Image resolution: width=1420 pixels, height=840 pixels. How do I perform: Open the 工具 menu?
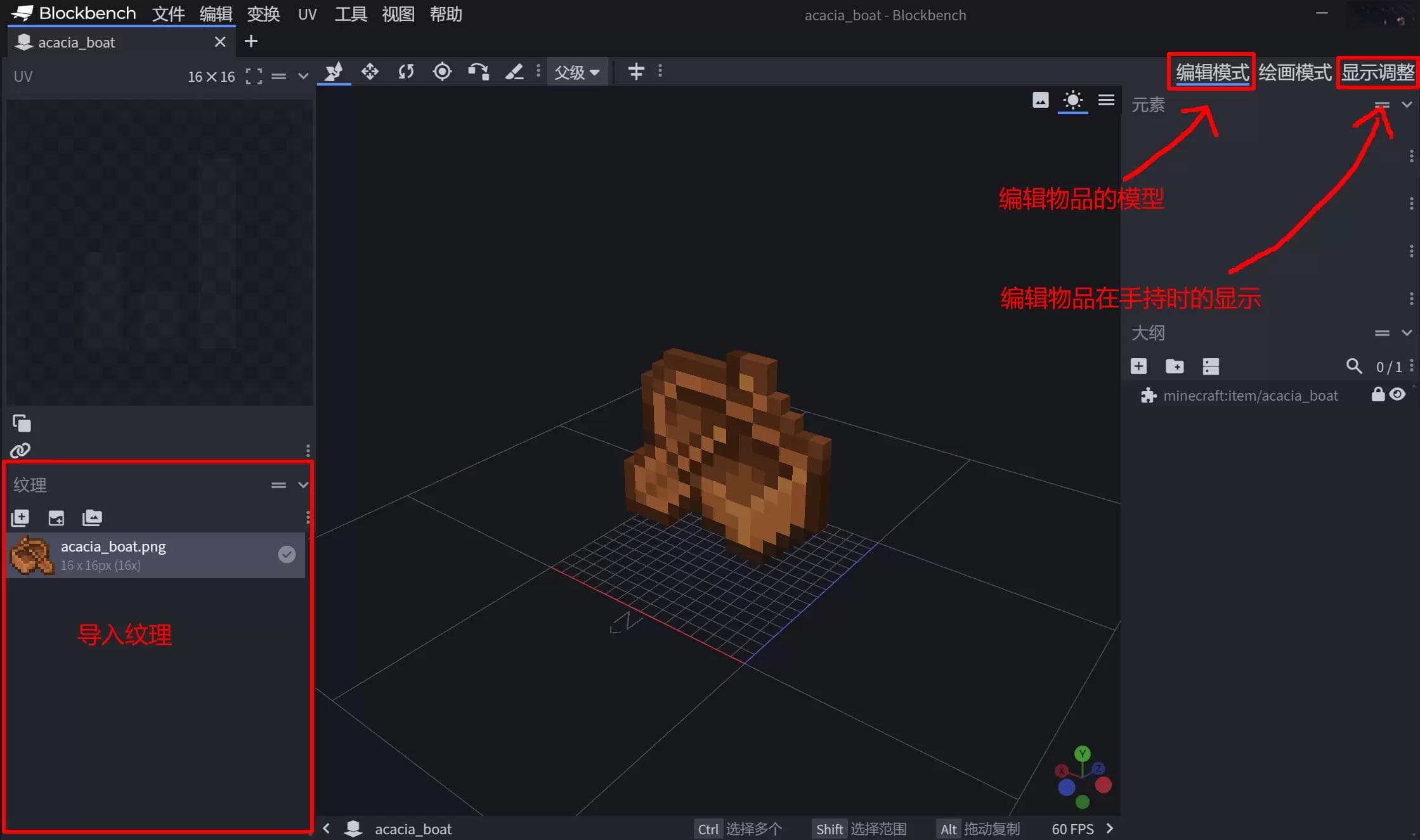tap(351, 14)
